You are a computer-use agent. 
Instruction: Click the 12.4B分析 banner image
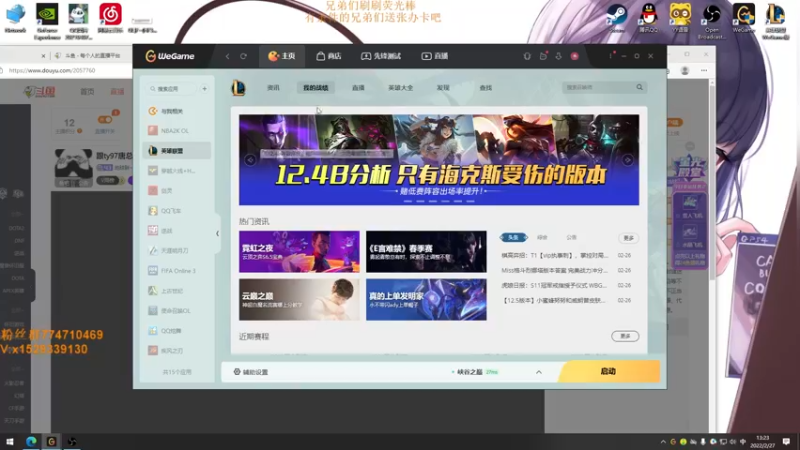tap(439, 160)
